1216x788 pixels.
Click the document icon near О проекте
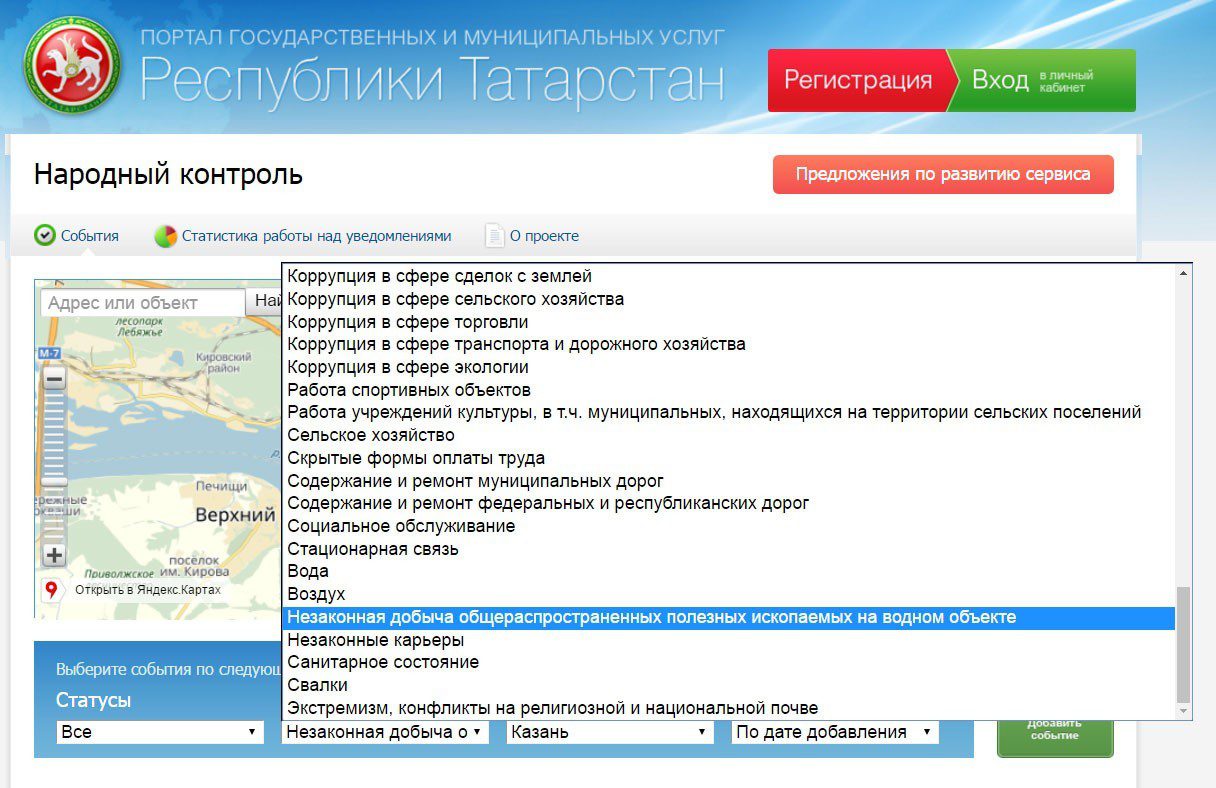coord(494,236)
